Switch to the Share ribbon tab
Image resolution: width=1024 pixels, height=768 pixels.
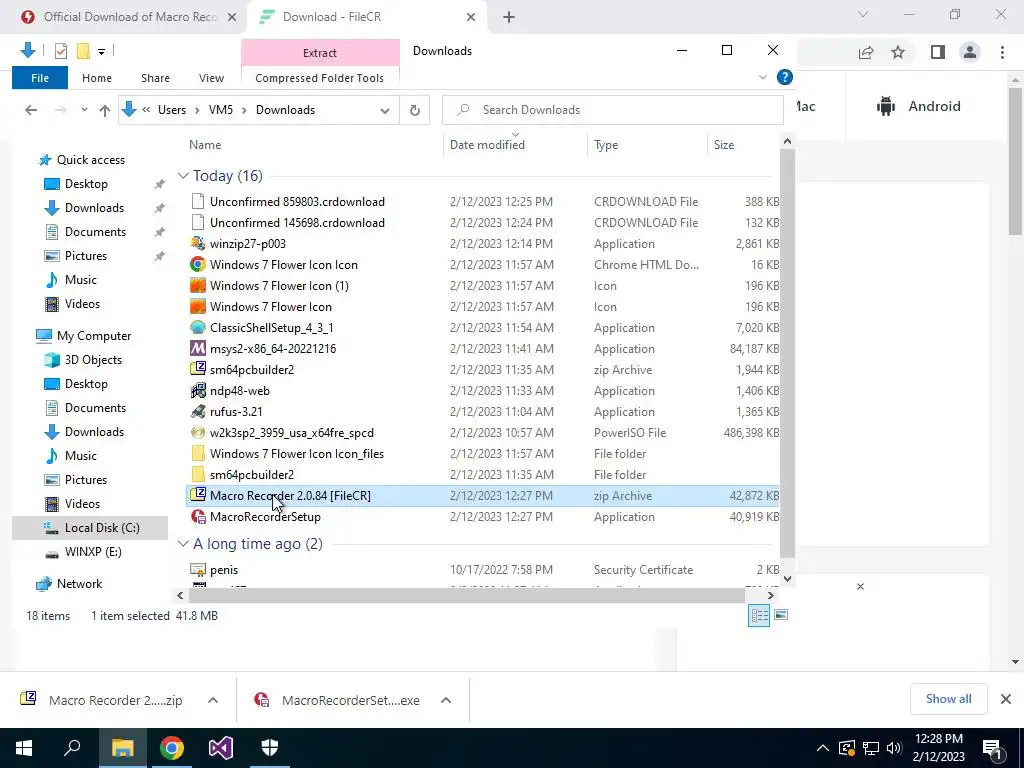click(x=155, y=78)
